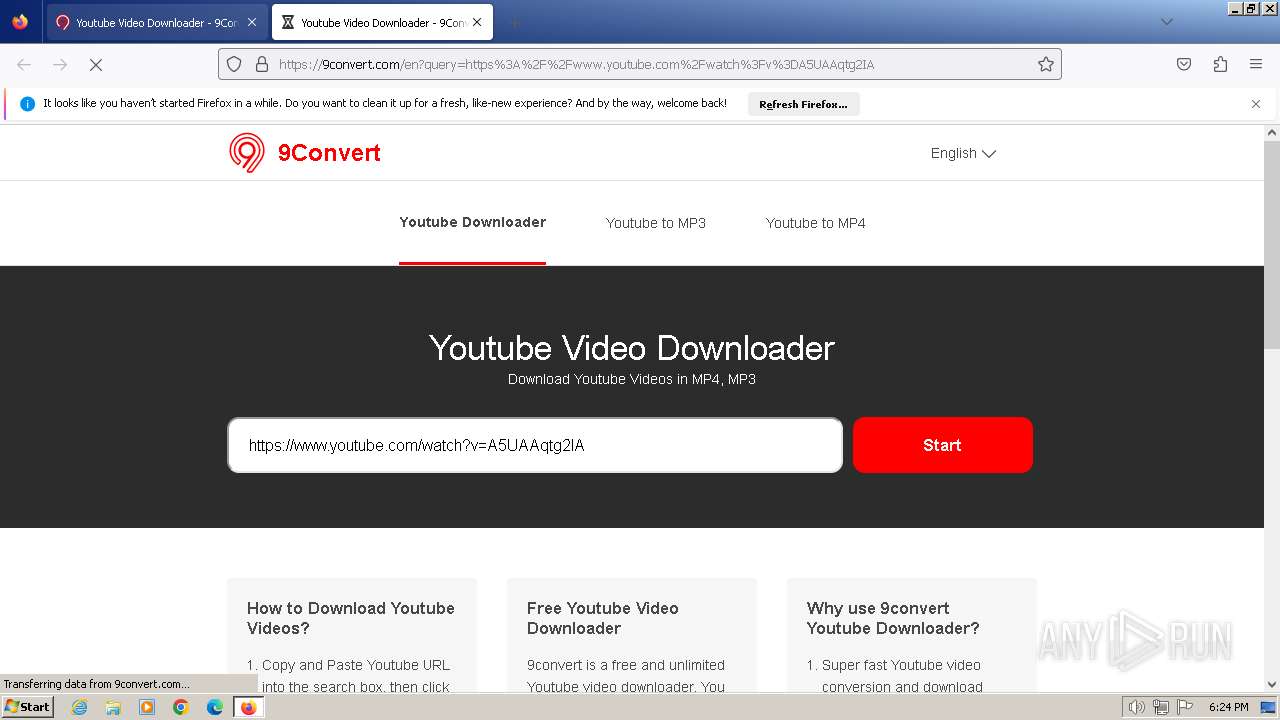Screen dimensions: 1280x720
Task: Click the info icon in notification bar
Action: coord(27,104)
